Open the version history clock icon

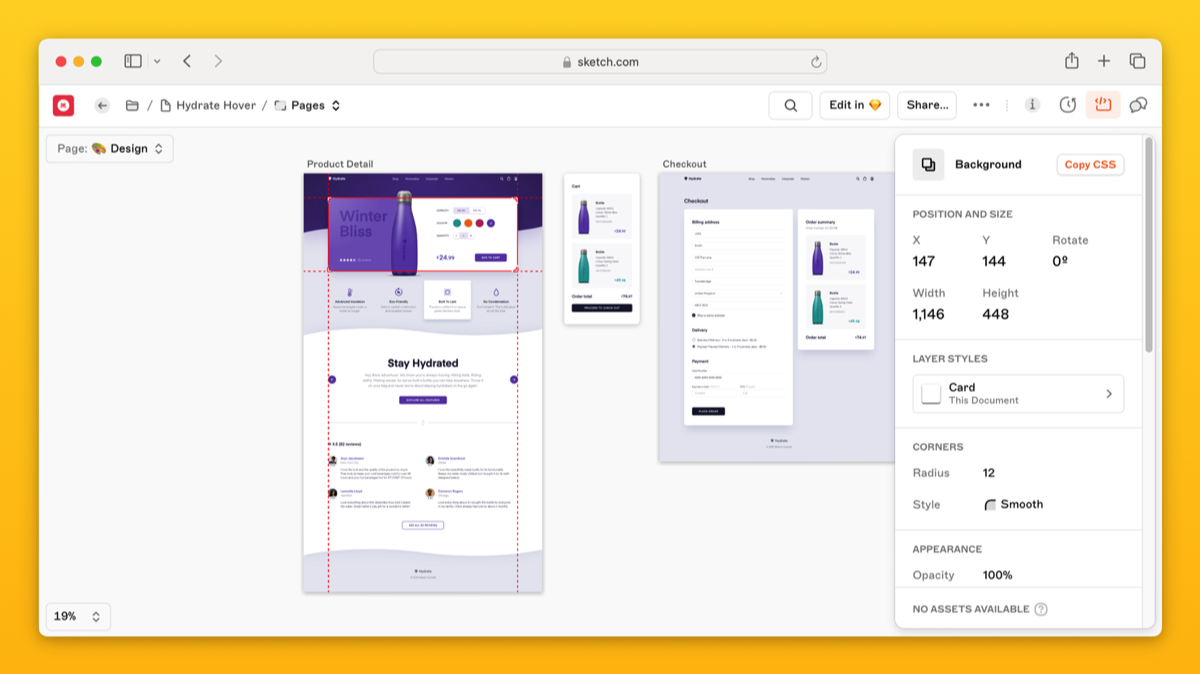pyautogui.click(x=1067, y=105)
